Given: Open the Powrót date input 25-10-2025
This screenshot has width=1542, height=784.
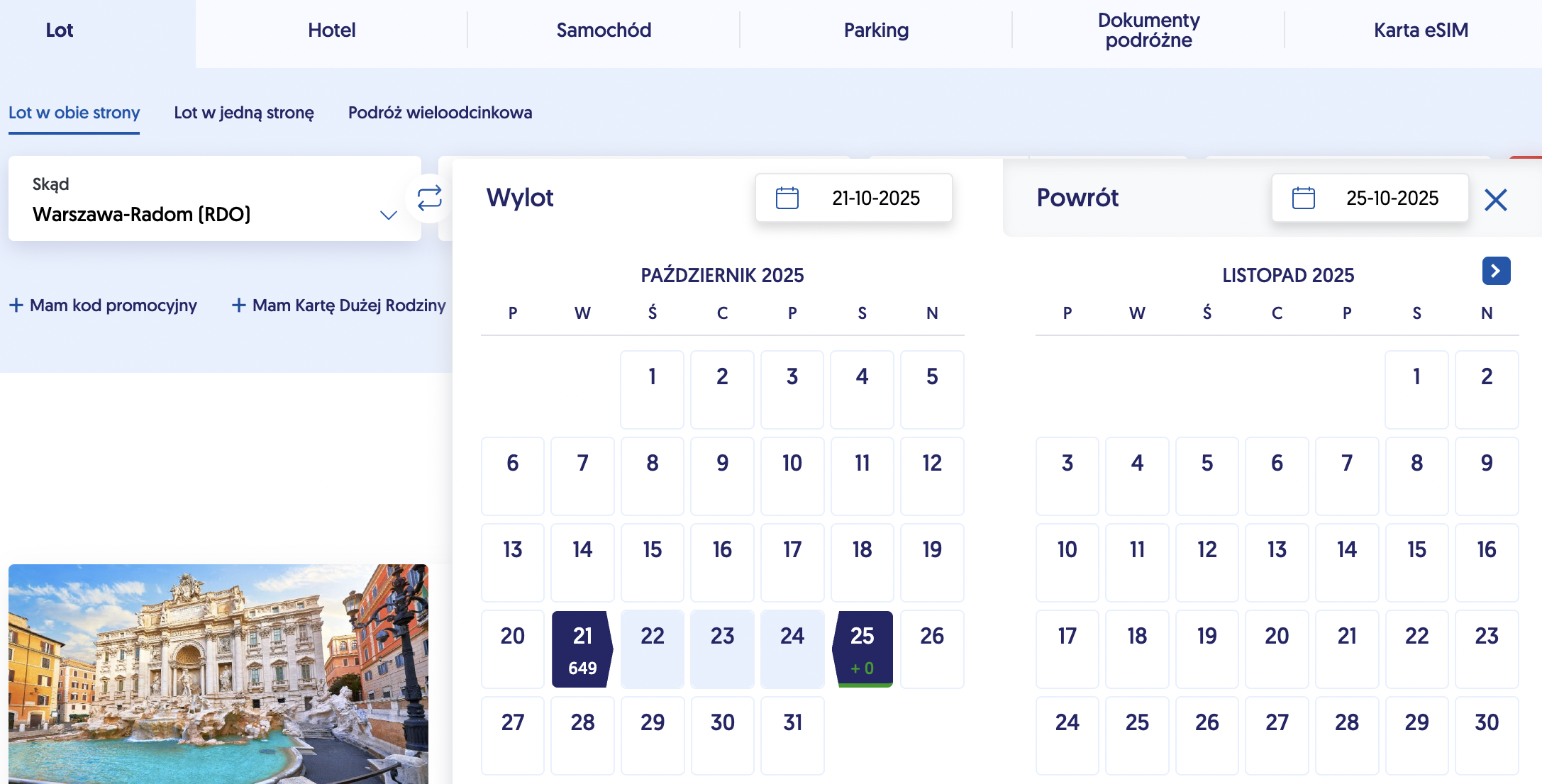Looking at the screenshot, I should [1370, 198].
